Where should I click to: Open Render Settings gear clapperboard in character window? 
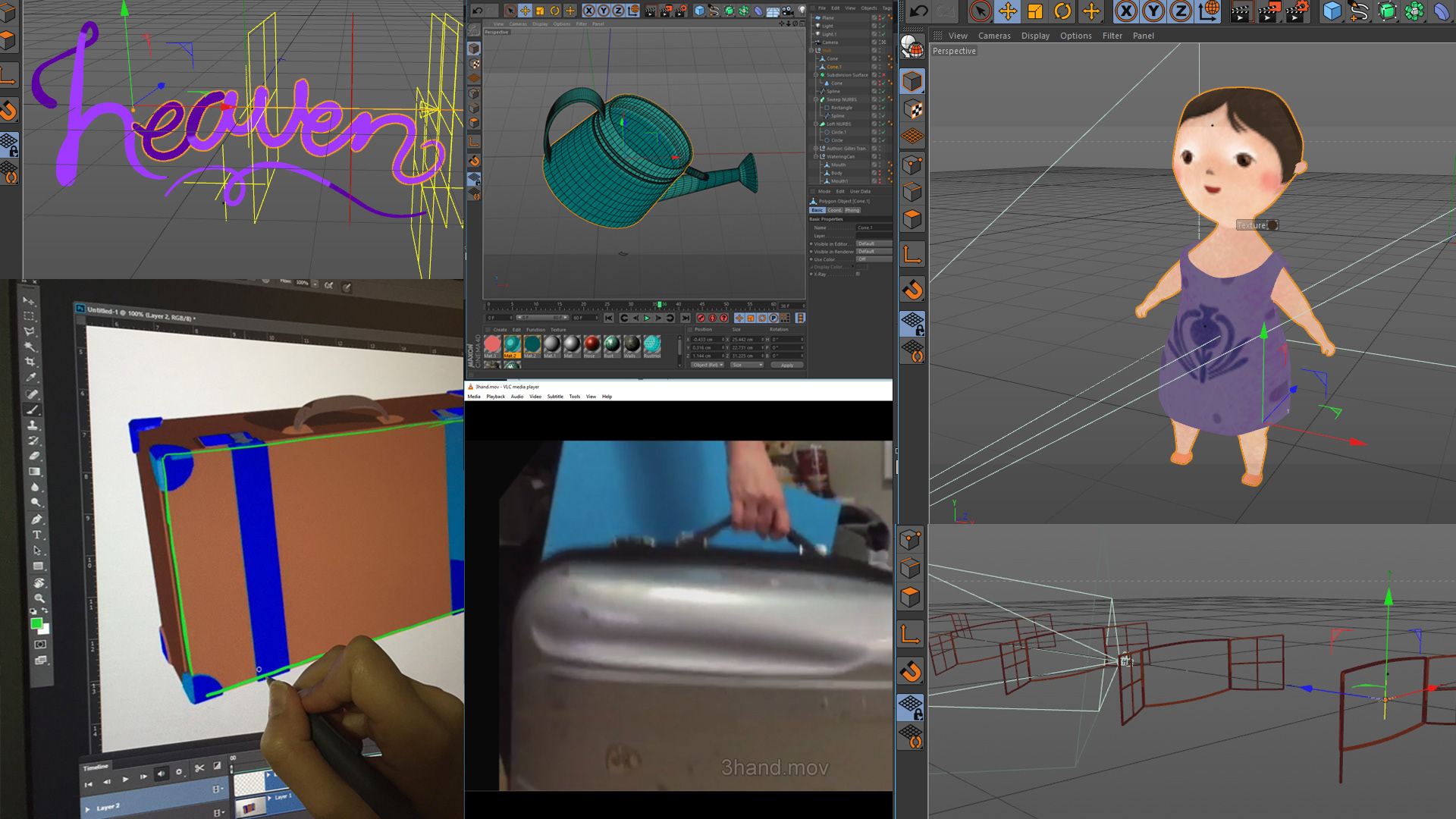click(x=1298, y=11)
